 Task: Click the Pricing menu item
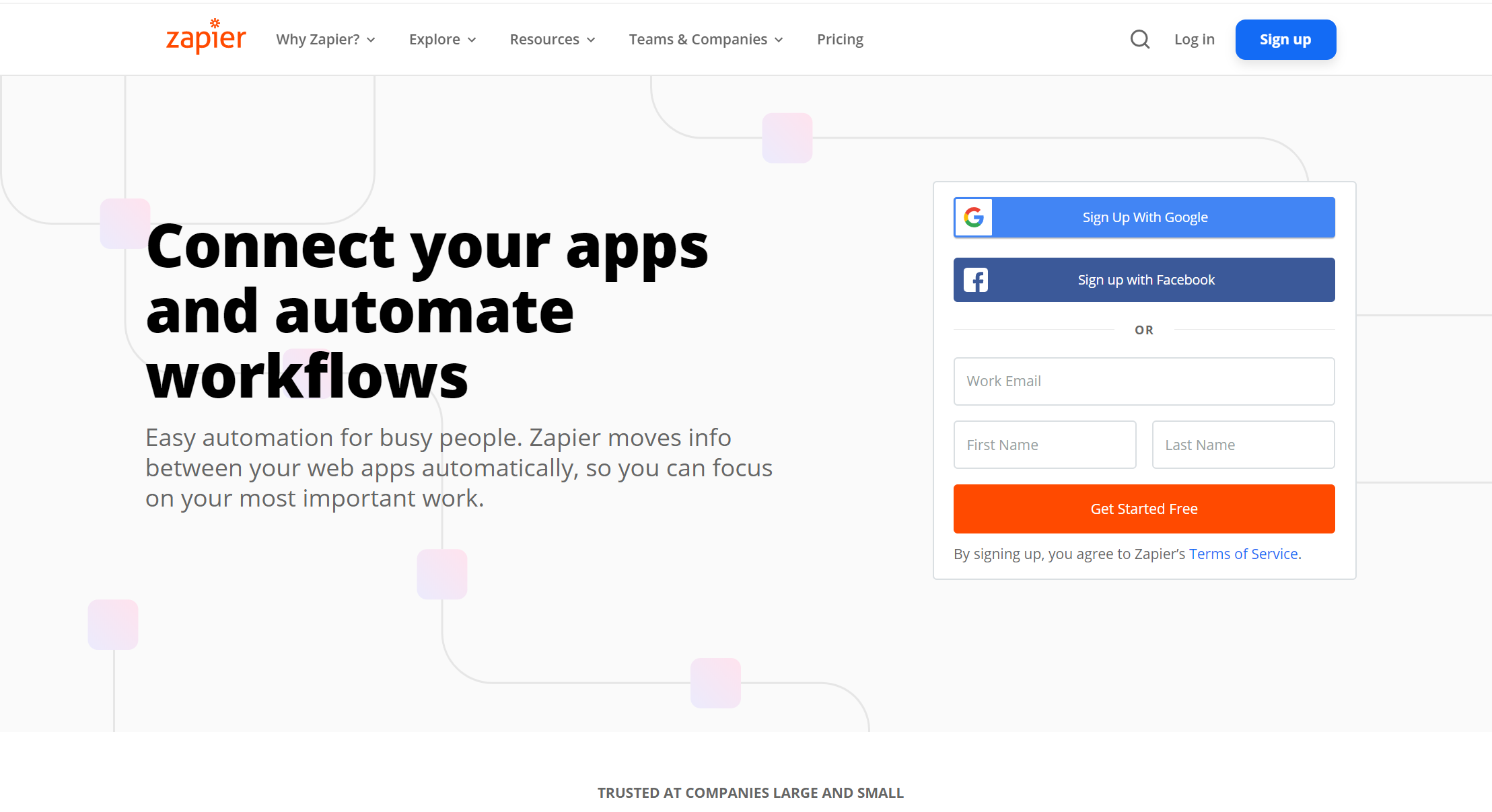tap(840, 39)
